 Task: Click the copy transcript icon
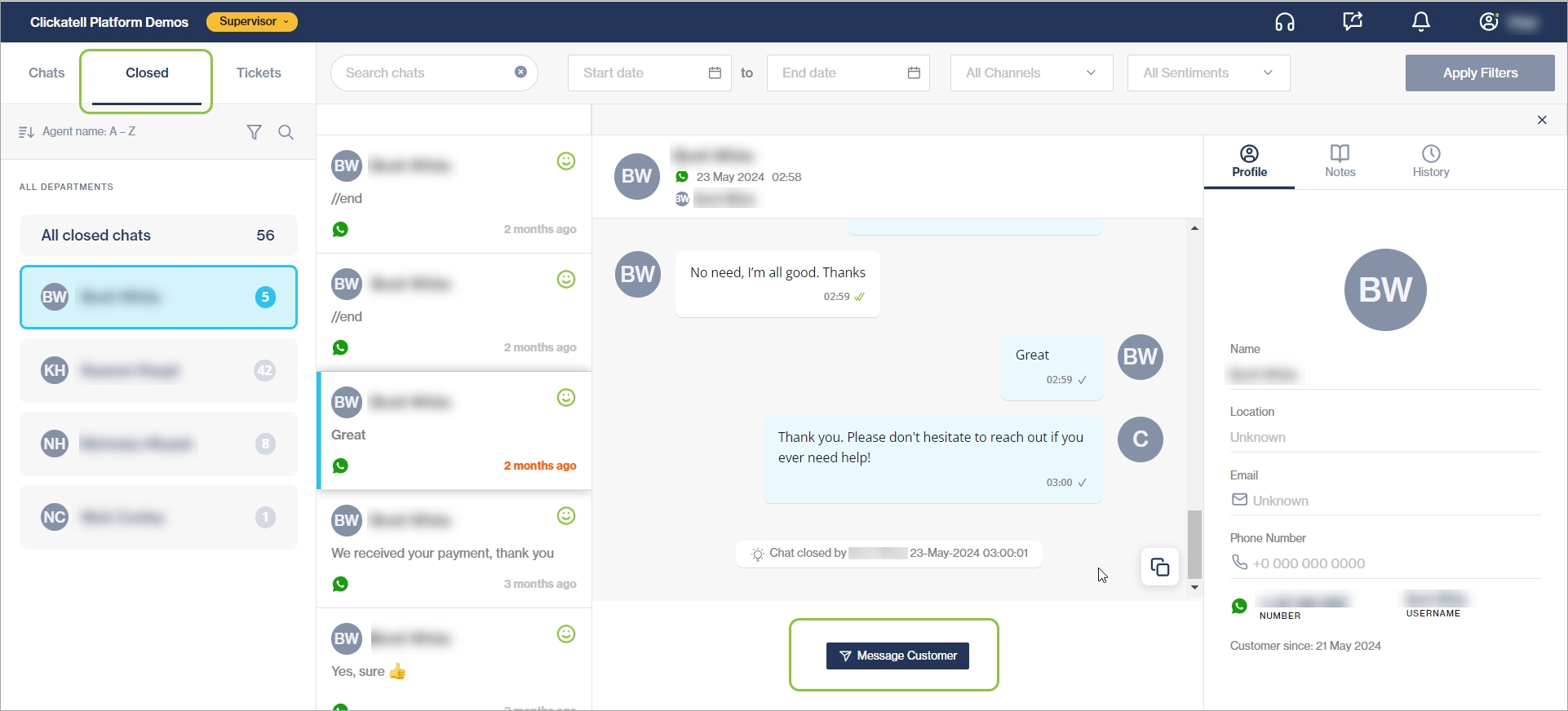click(1159, 567)
